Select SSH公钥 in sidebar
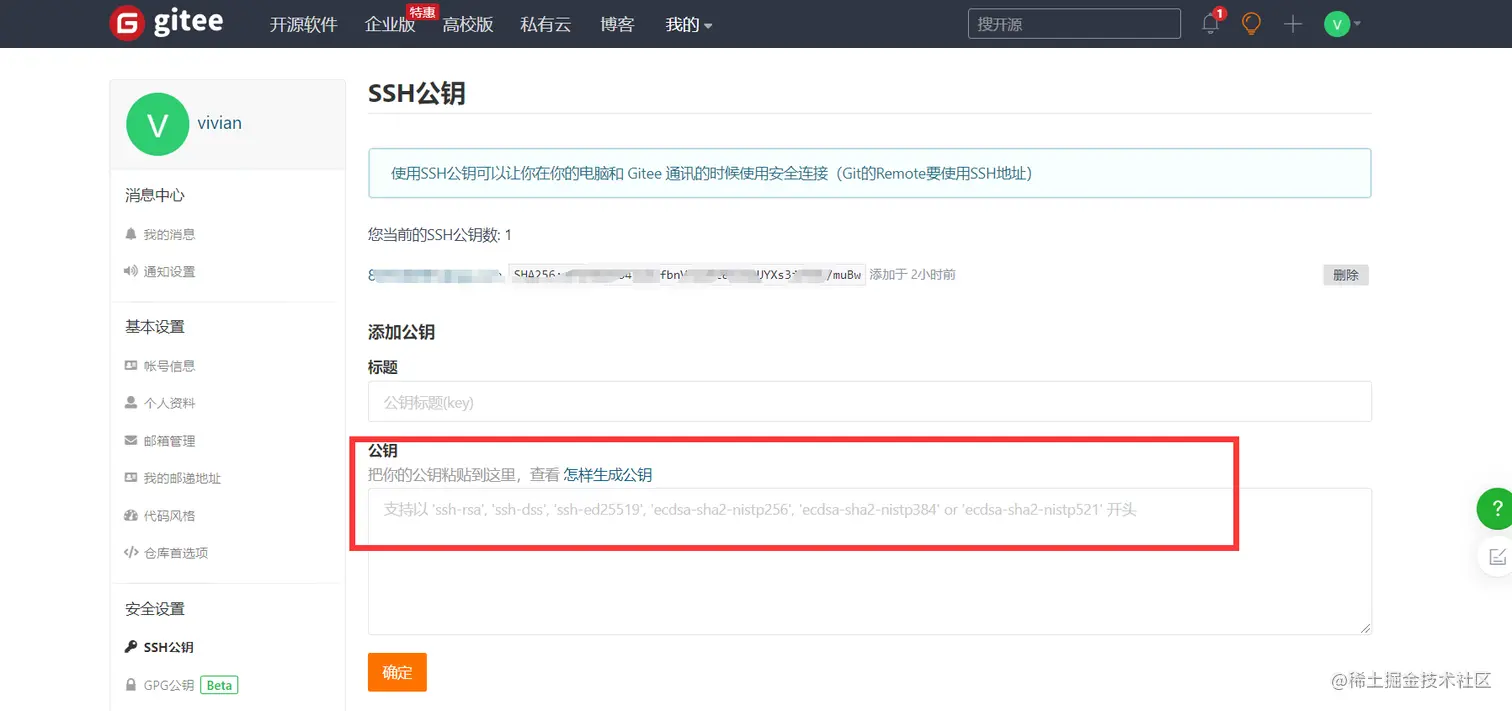This screenshot has width=1512, height=711. click(169, 647)
